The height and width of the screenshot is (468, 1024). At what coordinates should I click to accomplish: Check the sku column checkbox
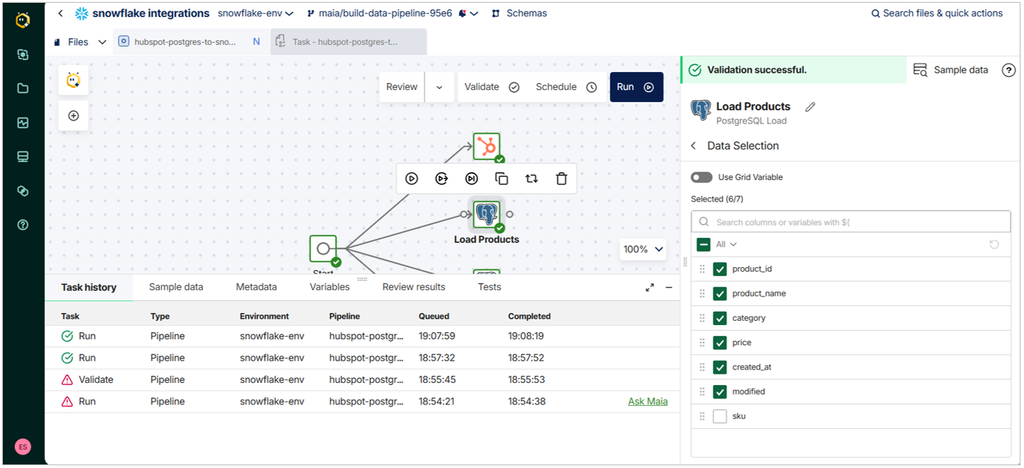coord(720,416)
